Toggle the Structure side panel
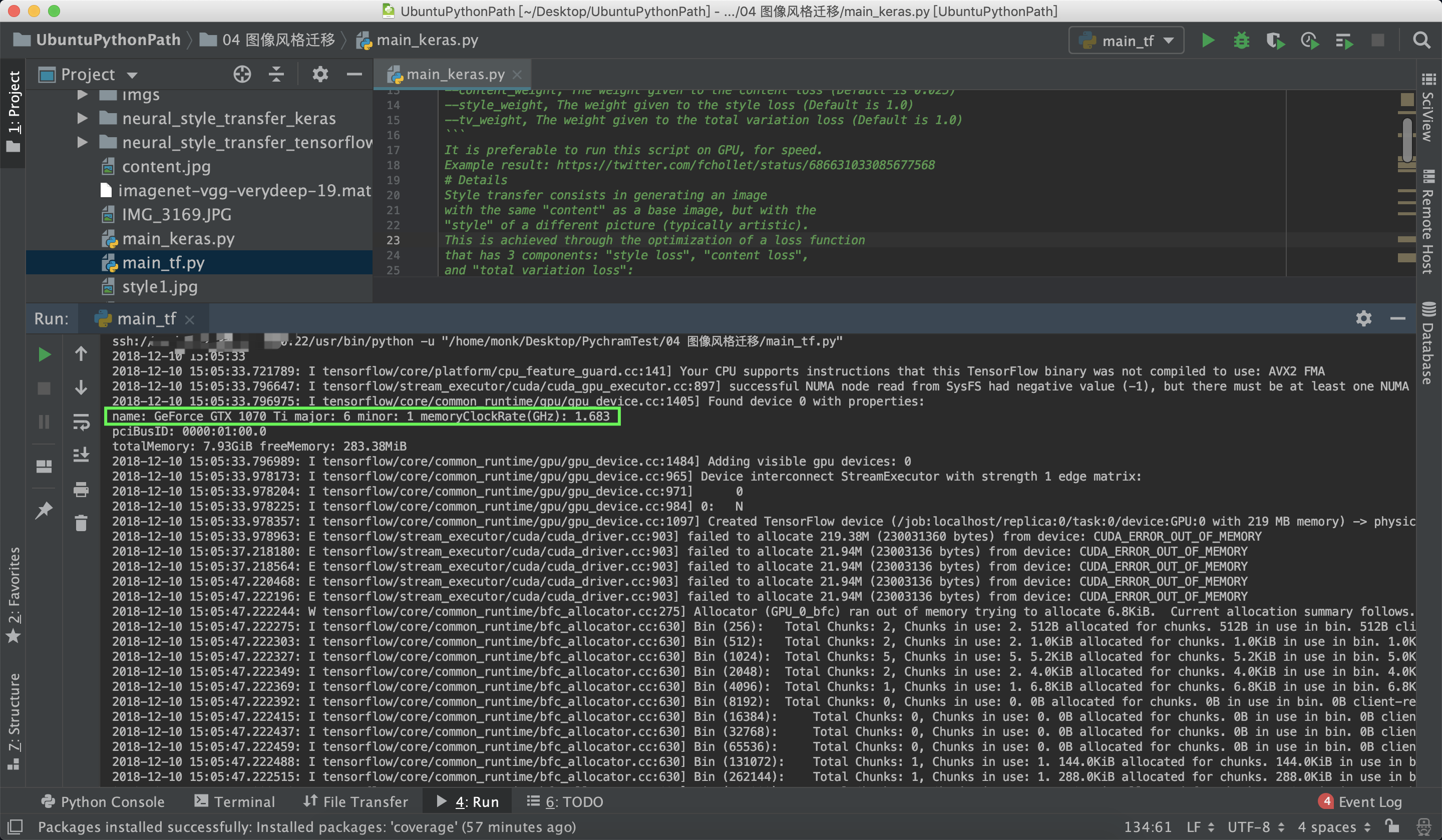1442x840 pixels. point(14,722)
